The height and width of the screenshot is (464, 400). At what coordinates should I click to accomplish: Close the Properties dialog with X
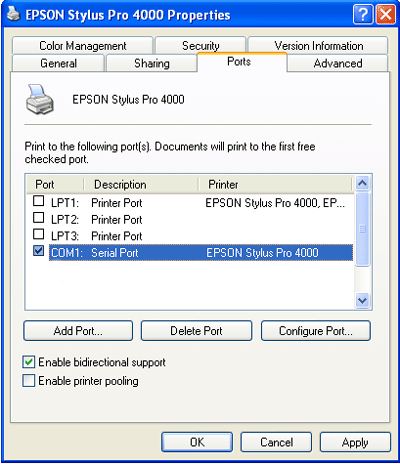point(386,15)
